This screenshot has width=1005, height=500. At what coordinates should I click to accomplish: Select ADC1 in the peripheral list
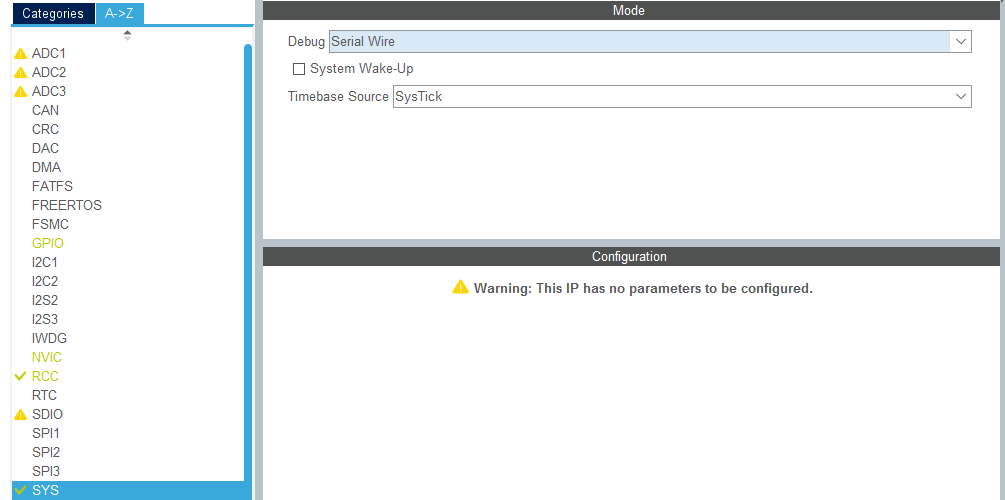click(49, 53)
